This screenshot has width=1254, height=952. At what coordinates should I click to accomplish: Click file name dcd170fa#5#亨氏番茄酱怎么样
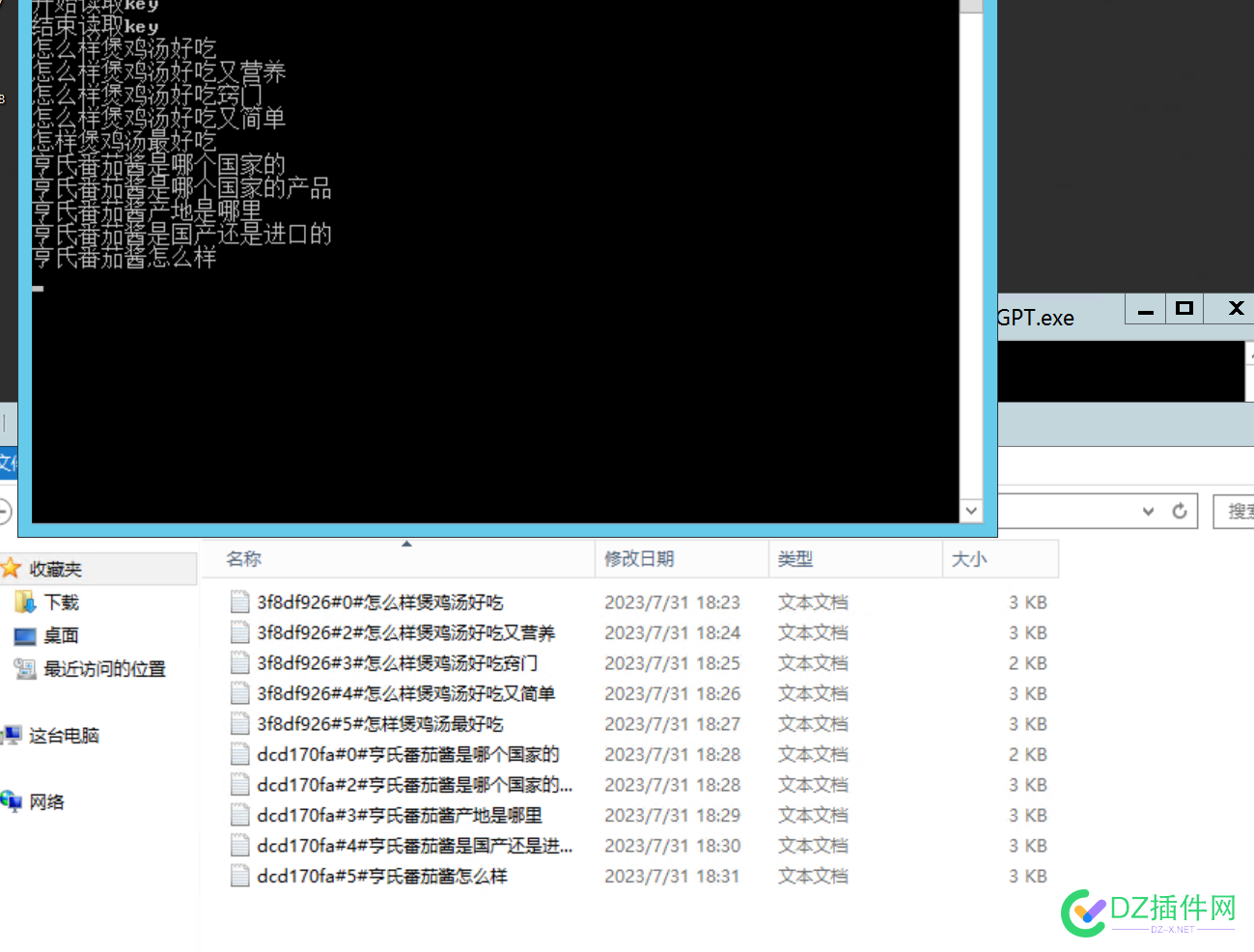click(382, 876)
